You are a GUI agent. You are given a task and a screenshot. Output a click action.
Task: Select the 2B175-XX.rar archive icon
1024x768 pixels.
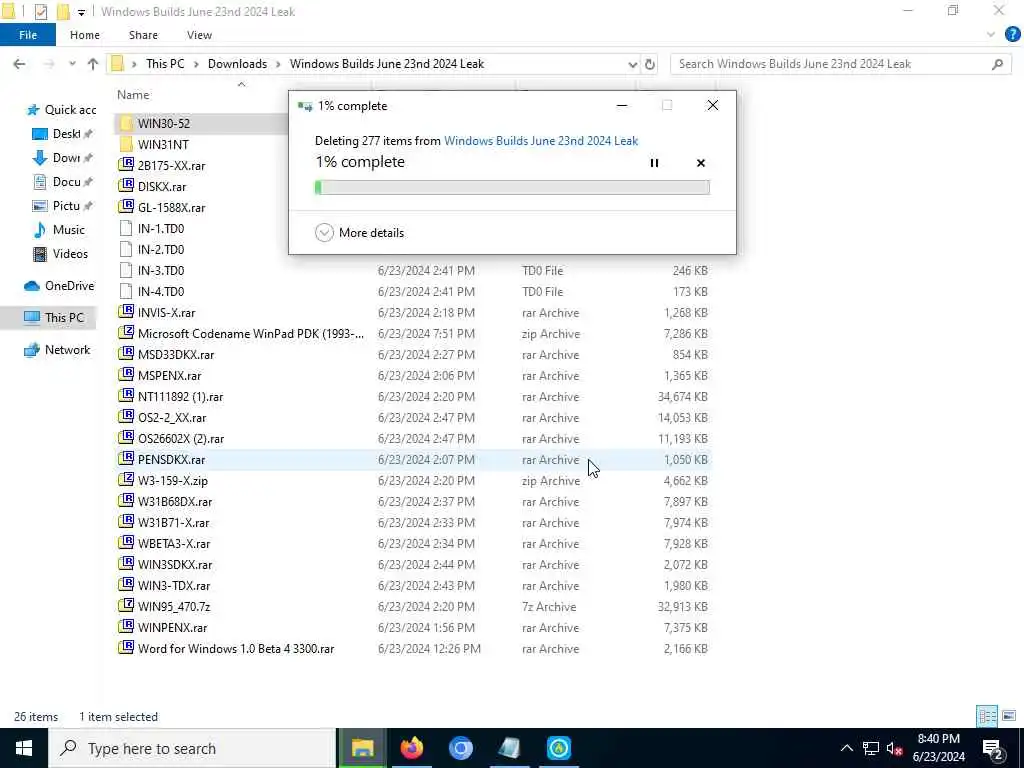[x=126, y=165]
